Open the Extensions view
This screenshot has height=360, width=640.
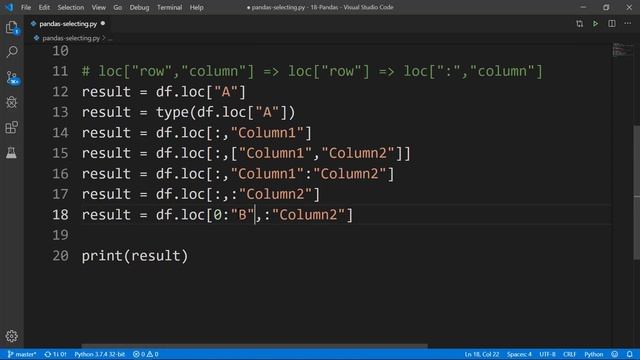[12, 127]
